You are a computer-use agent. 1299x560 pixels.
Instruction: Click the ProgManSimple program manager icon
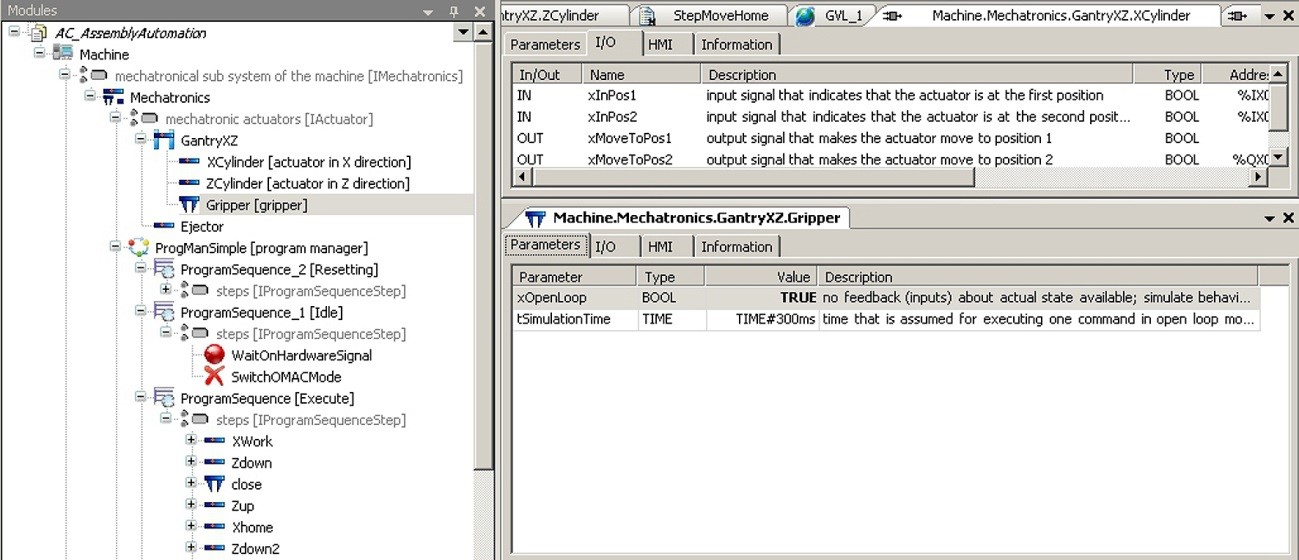139,247
